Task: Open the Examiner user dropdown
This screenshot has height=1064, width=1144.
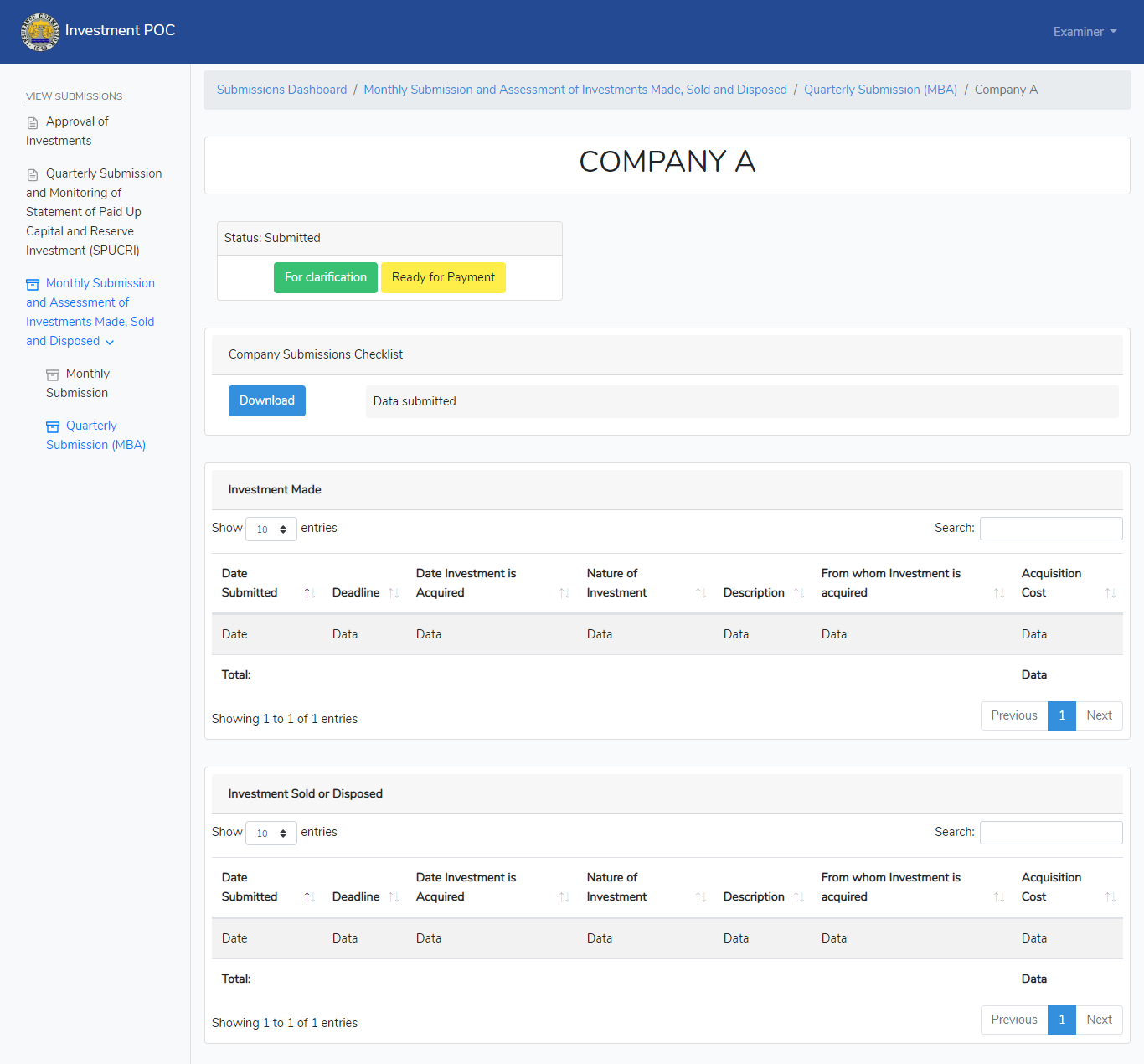Action: (1085, 32)
